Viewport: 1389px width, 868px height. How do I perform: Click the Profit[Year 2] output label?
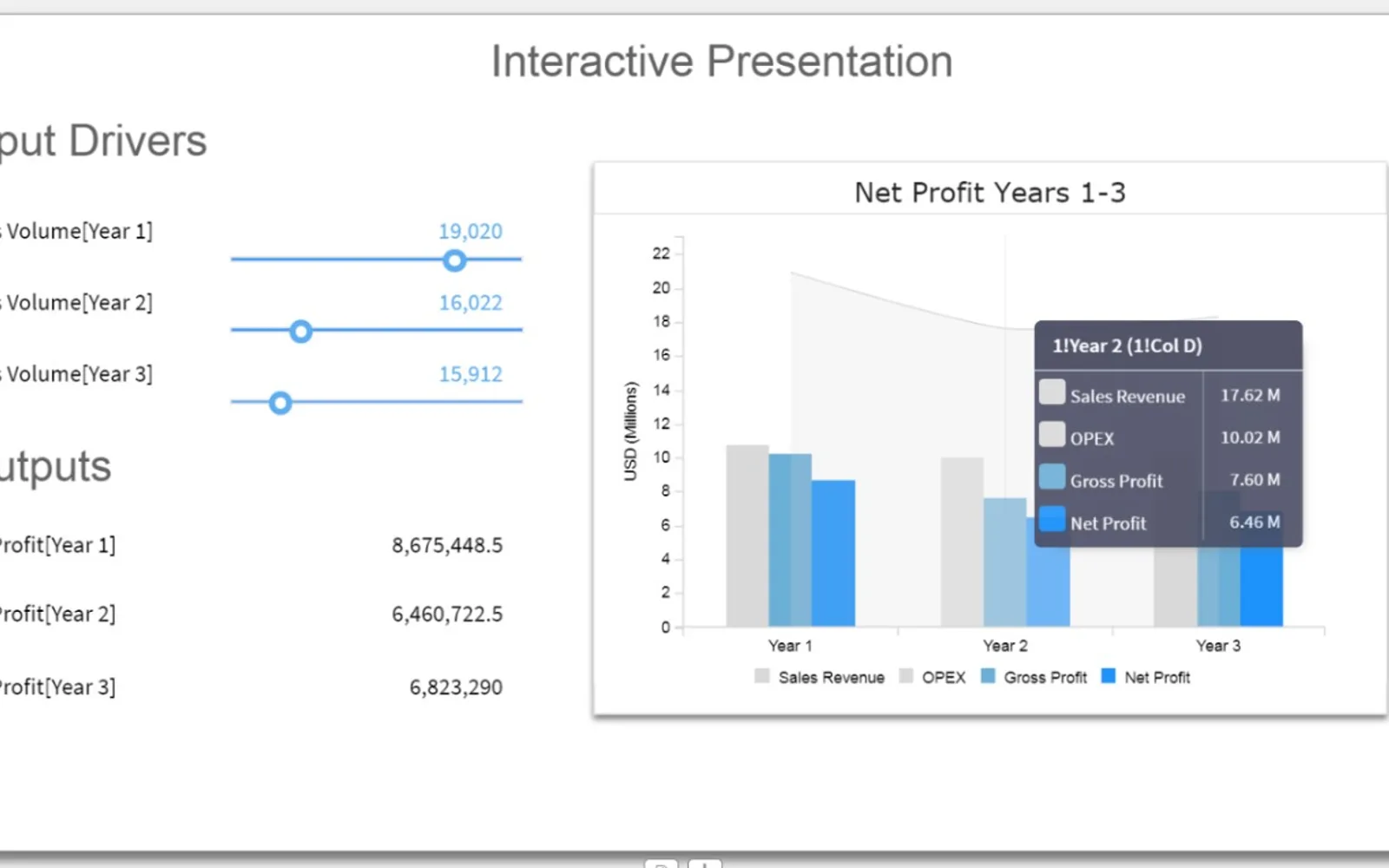(57, 615)
